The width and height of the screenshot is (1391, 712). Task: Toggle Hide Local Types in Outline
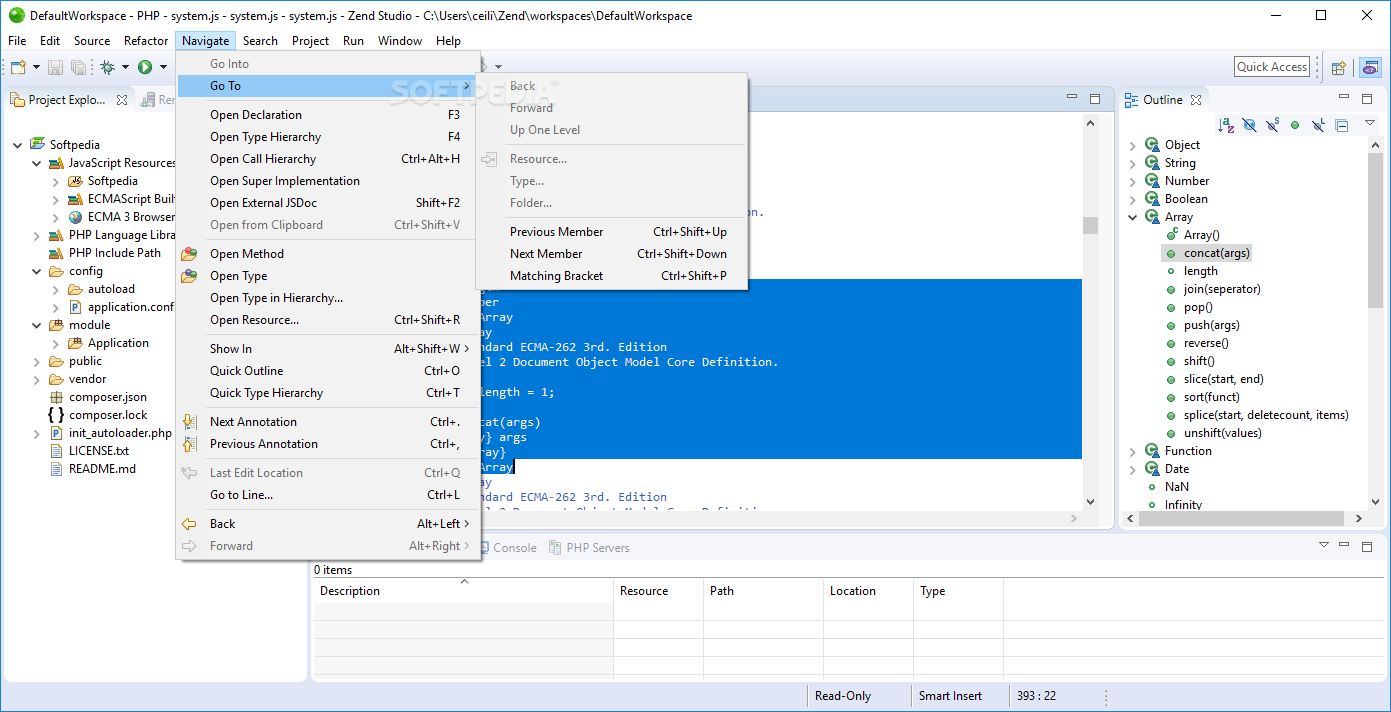click(1318, 125)
